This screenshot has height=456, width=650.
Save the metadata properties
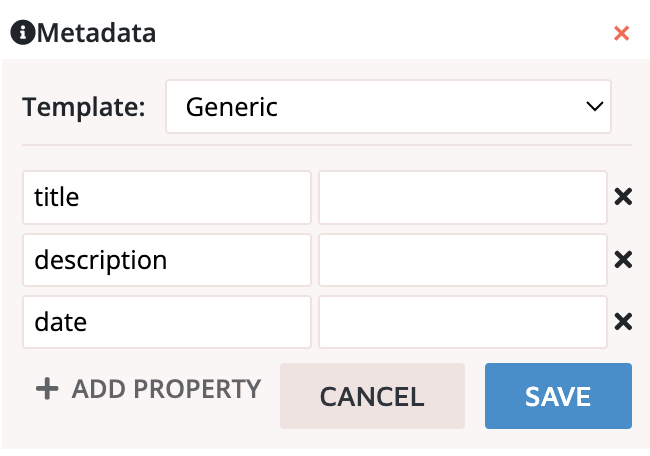558,396
